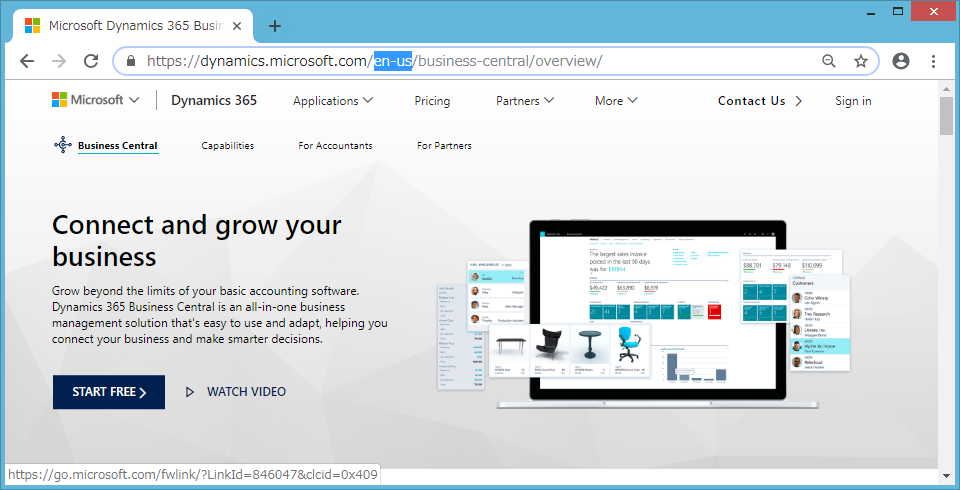Expand the Applications menu
This screenshot has width=960, height=490.
pos(333,100)
